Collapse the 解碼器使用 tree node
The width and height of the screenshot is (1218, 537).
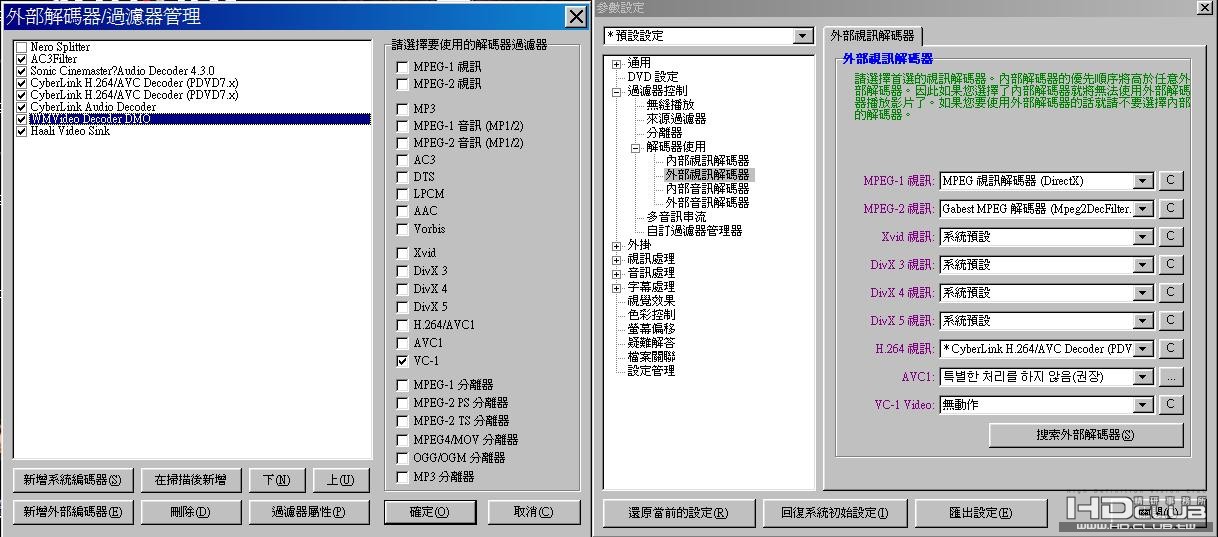(636, 147)
